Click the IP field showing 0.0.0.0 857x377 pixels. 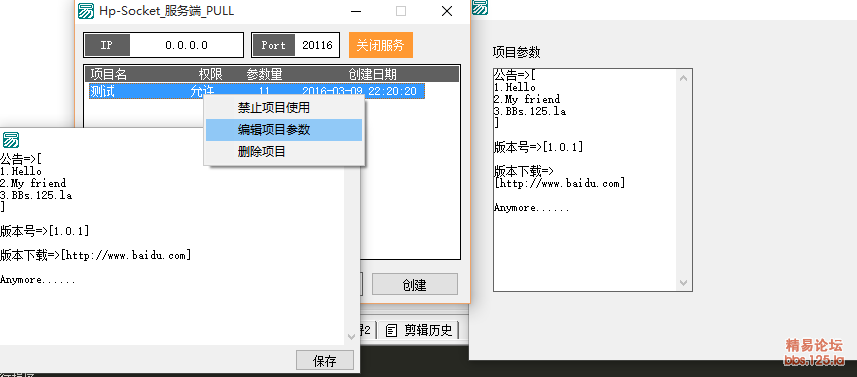point(186,45)
